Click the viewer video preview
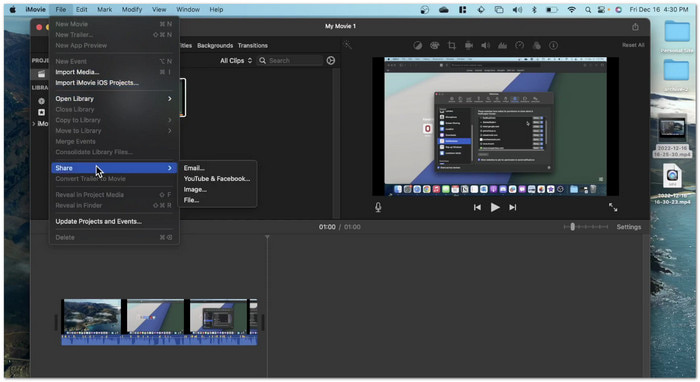 click(x=496, y=126)
